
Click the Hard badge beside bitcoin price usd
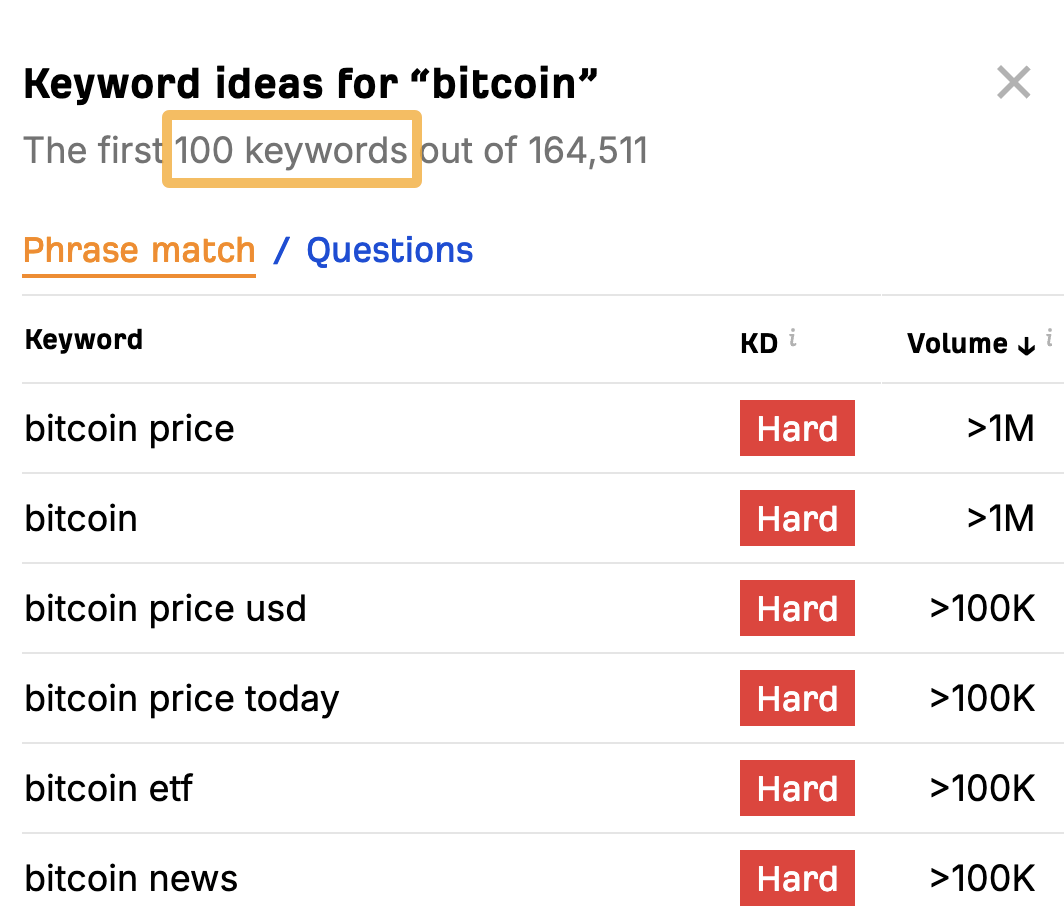click(x=797, y=608)
